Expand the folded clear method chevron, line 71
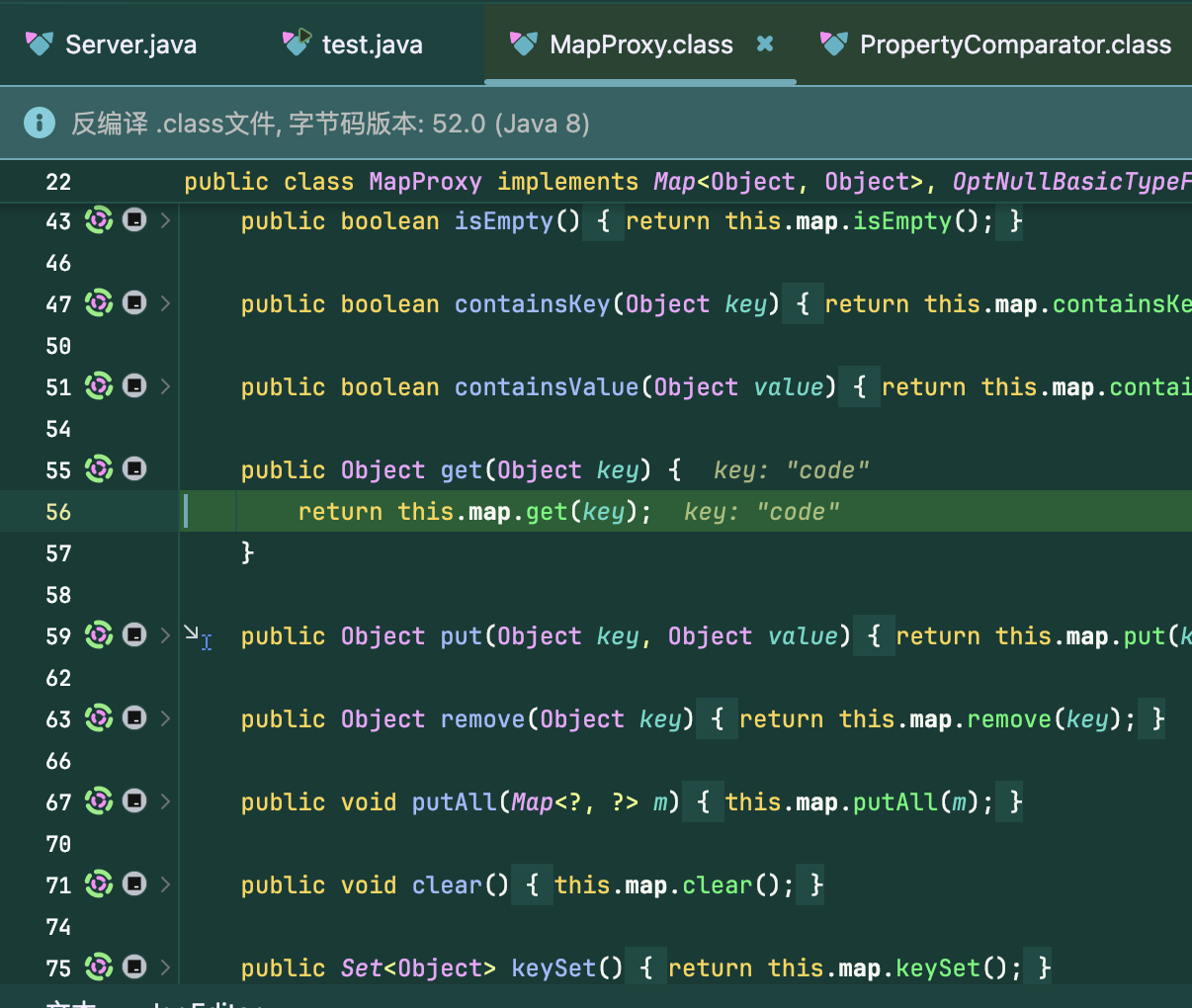The image size is (1192, 1008). point(165,884)
